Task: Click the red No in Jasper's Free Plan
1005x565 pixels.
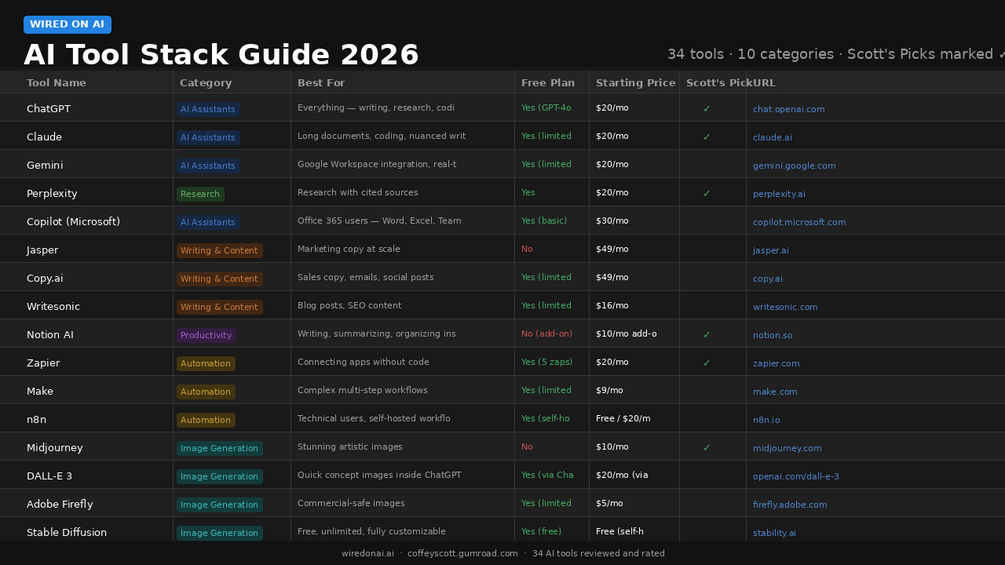Action: point(527,249)
